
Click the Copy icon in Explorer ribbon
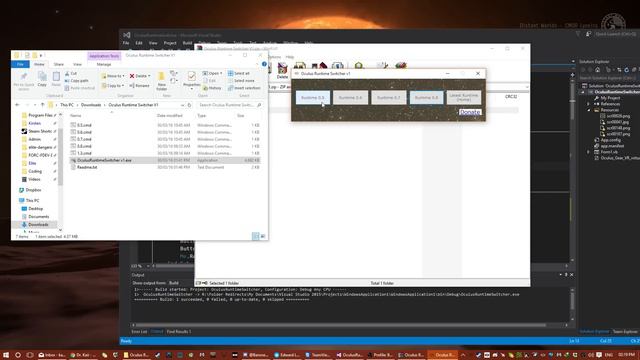(42, 79)
